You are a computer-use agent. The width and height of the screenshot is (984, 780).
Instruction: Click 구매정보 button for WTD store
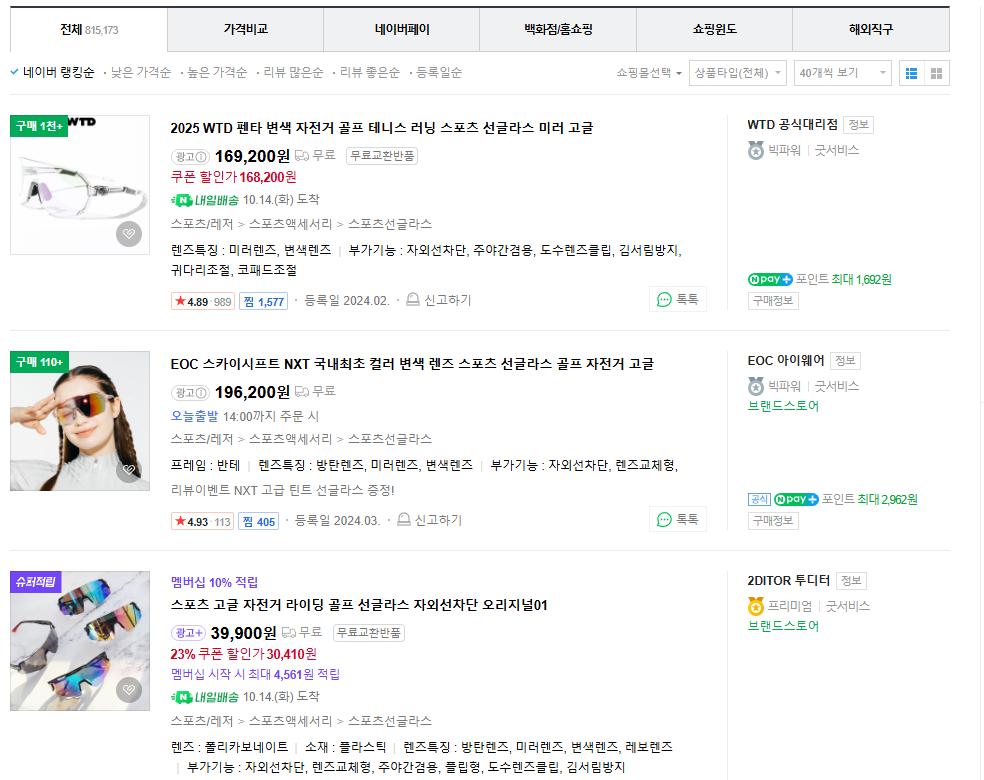pyautogui.click(x=773, y=300)
